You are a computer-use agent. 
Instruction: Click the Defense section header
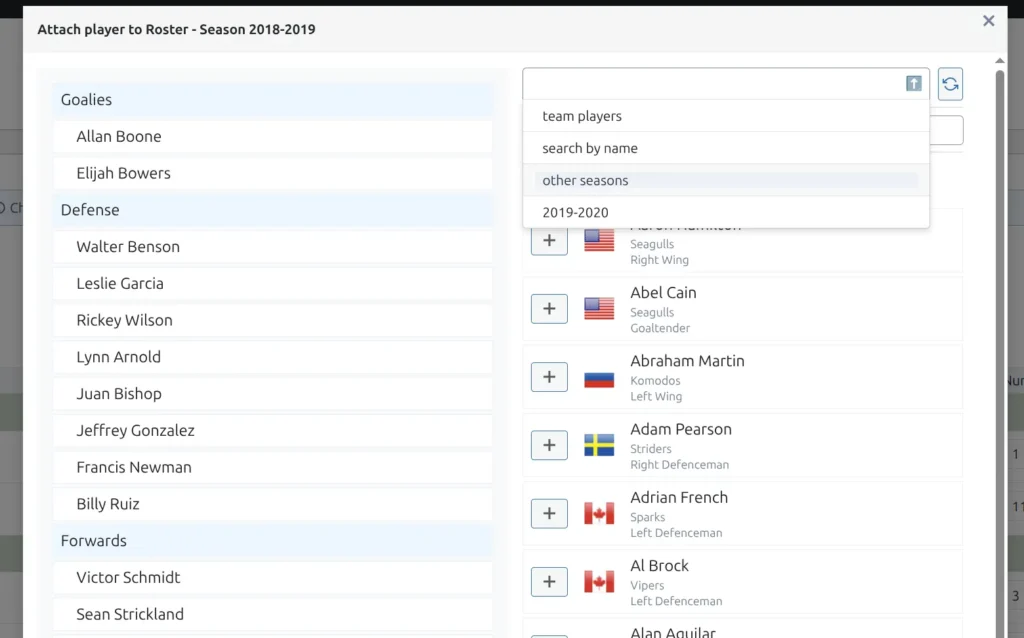point(273,210)
